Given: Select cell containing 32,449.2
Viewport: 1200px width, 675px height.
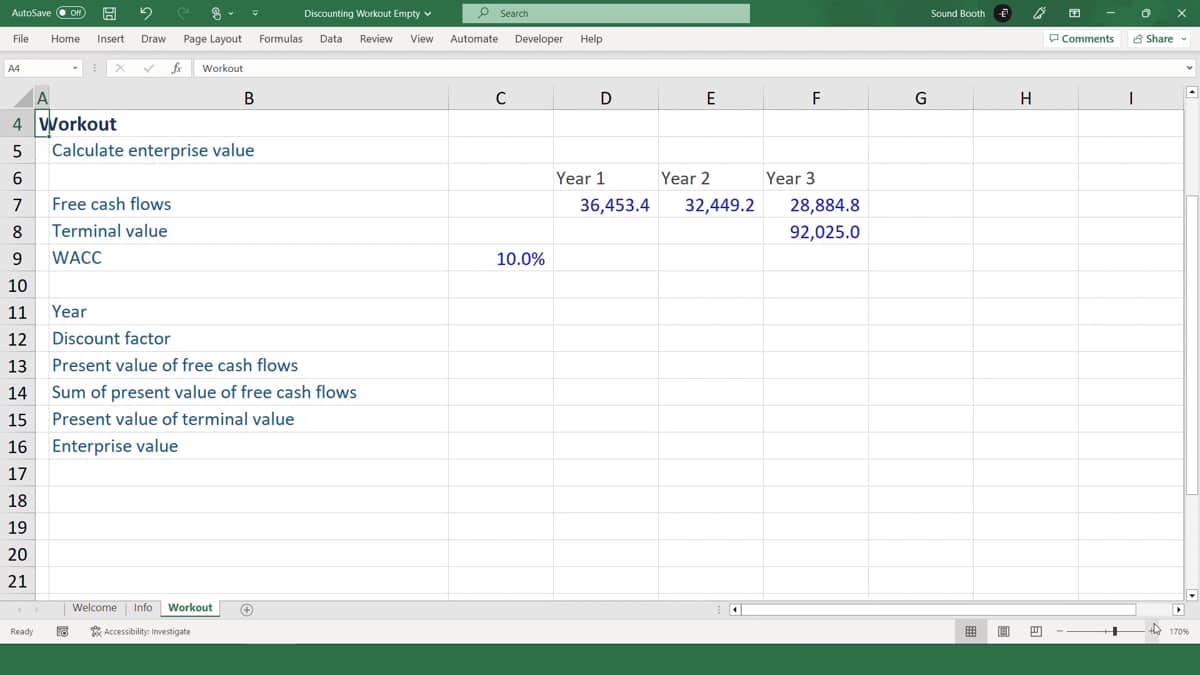Looking at the screenshot, I should [710, 205].
